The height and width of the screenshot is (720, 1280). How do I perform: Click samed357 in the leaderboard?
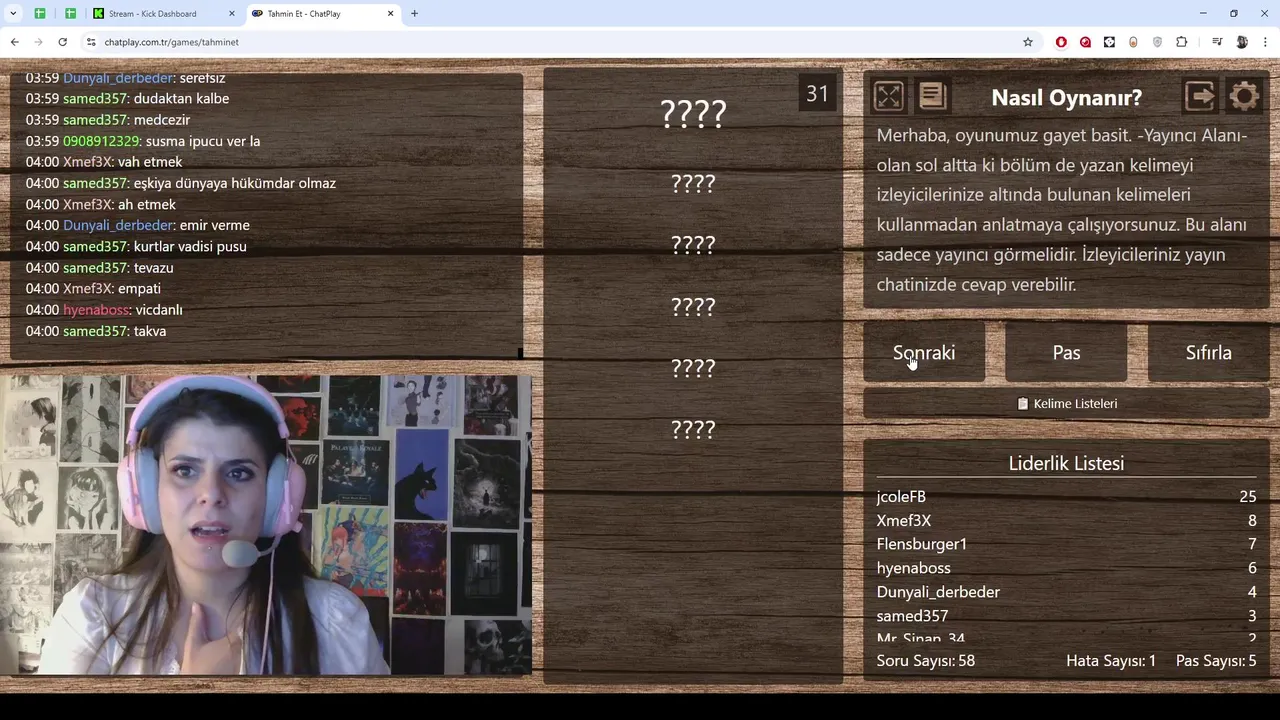click(x=912, y=616)
